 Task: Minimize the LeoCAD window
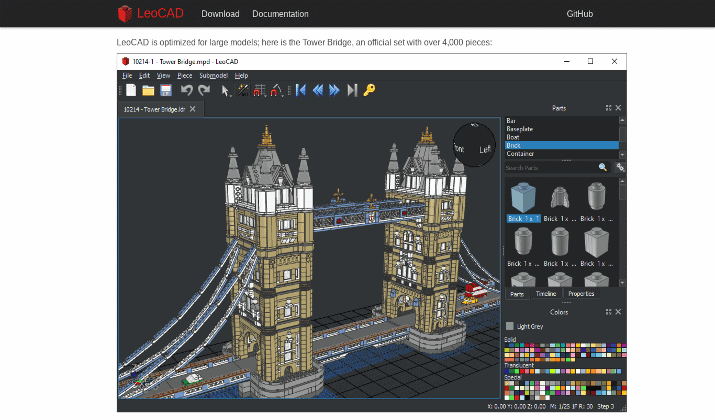click(x=567, y=62)
